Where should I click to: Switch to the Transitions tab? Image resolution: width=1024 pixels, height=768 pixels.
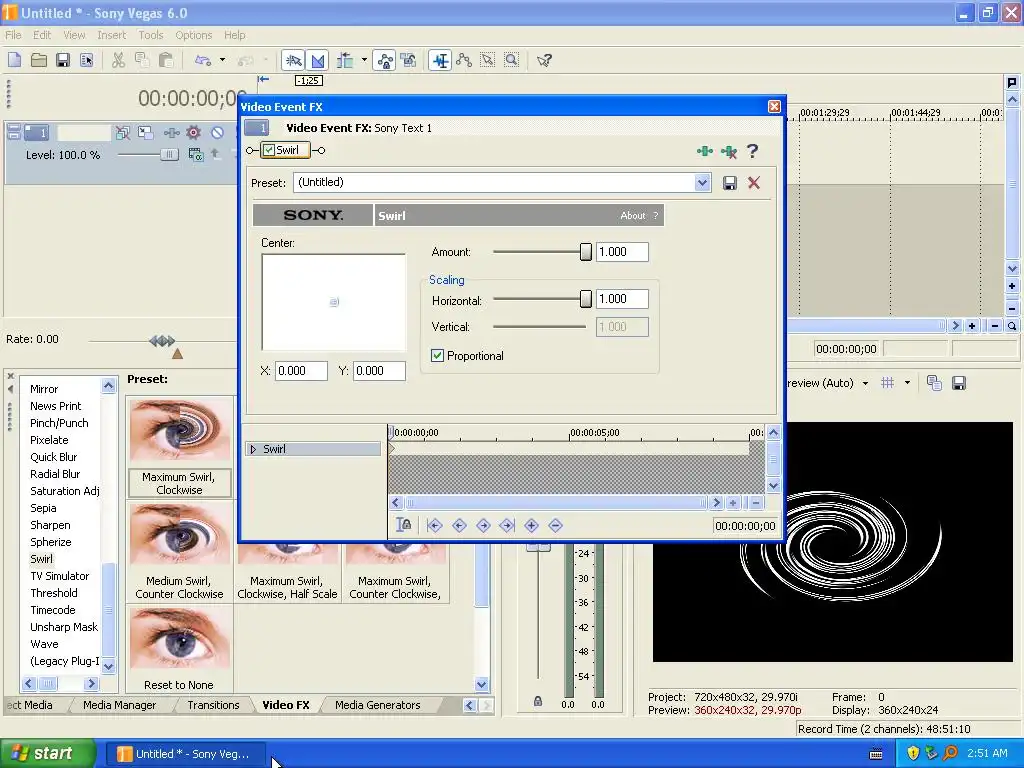[213, 705]
